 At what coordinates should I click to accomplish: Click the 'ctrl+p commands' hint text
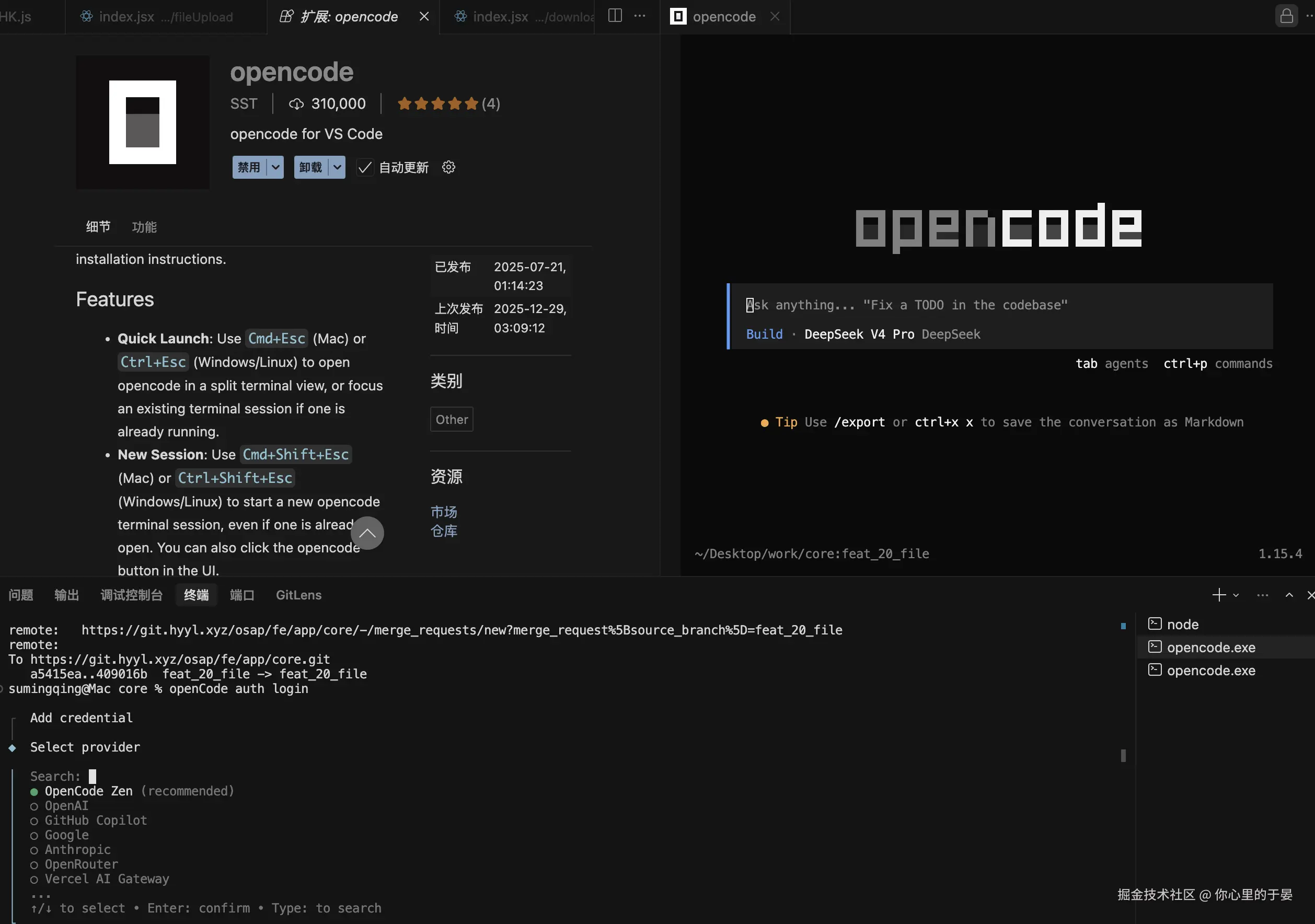coord(1218,364)
